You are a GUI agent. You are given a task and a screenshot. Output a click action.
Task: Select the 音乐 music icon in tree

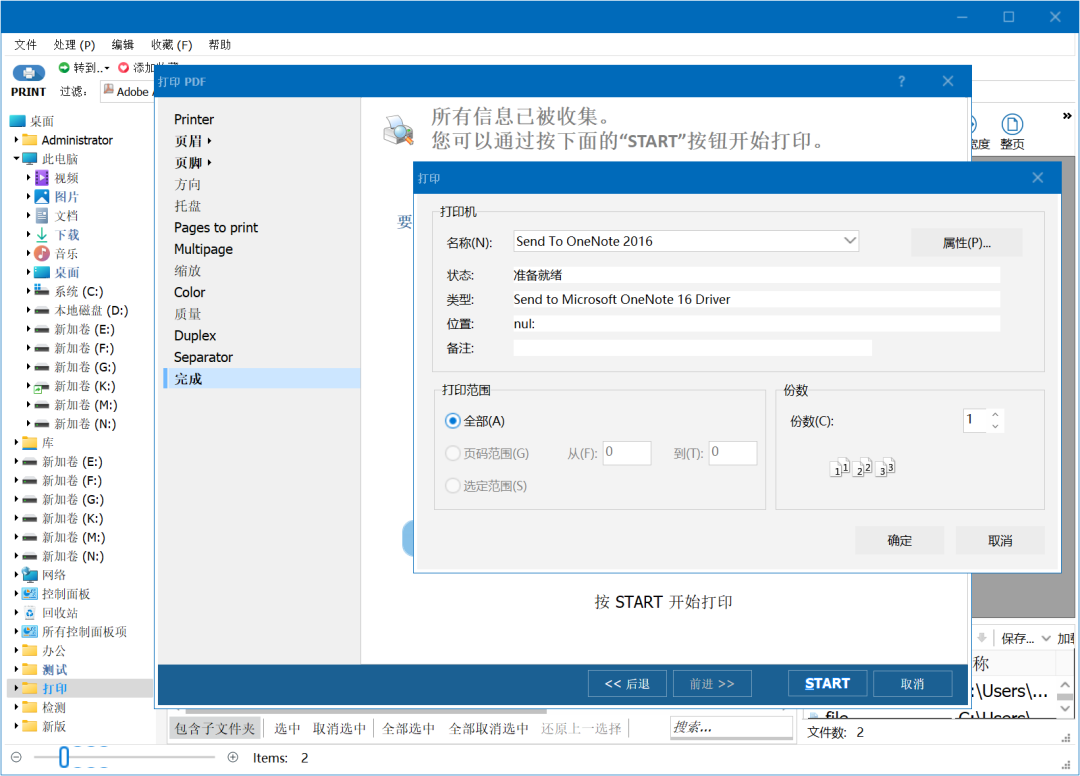click(42, 253)
